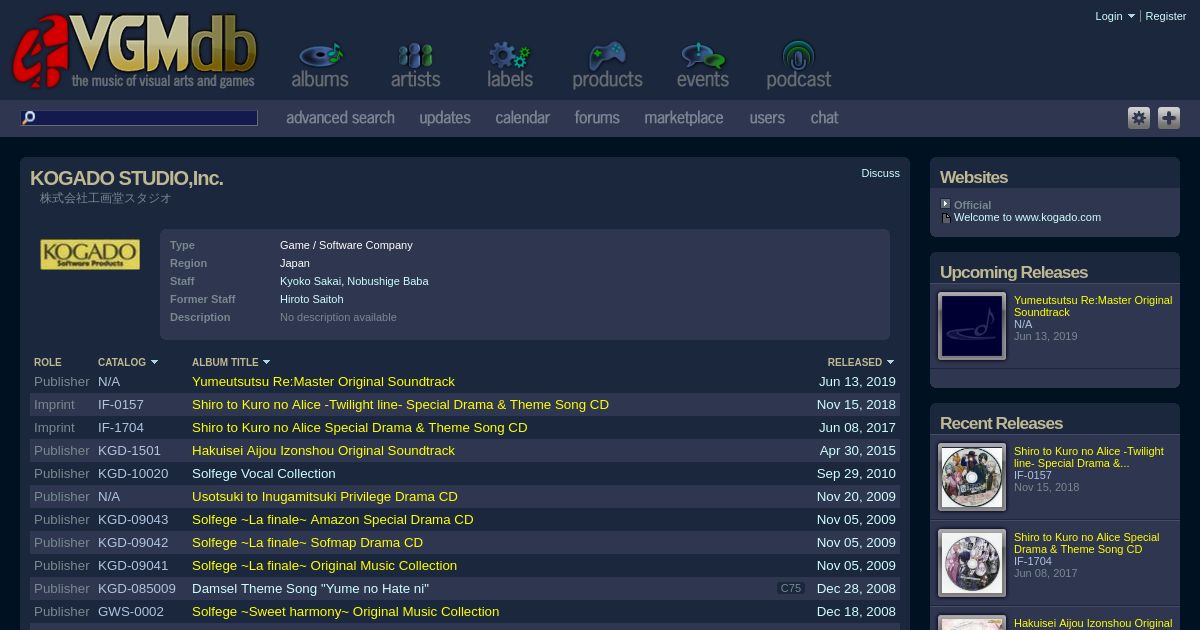Screen dimensions: 1200x630
Task: Click the Discuss link
Action: [x=880, y=173]
